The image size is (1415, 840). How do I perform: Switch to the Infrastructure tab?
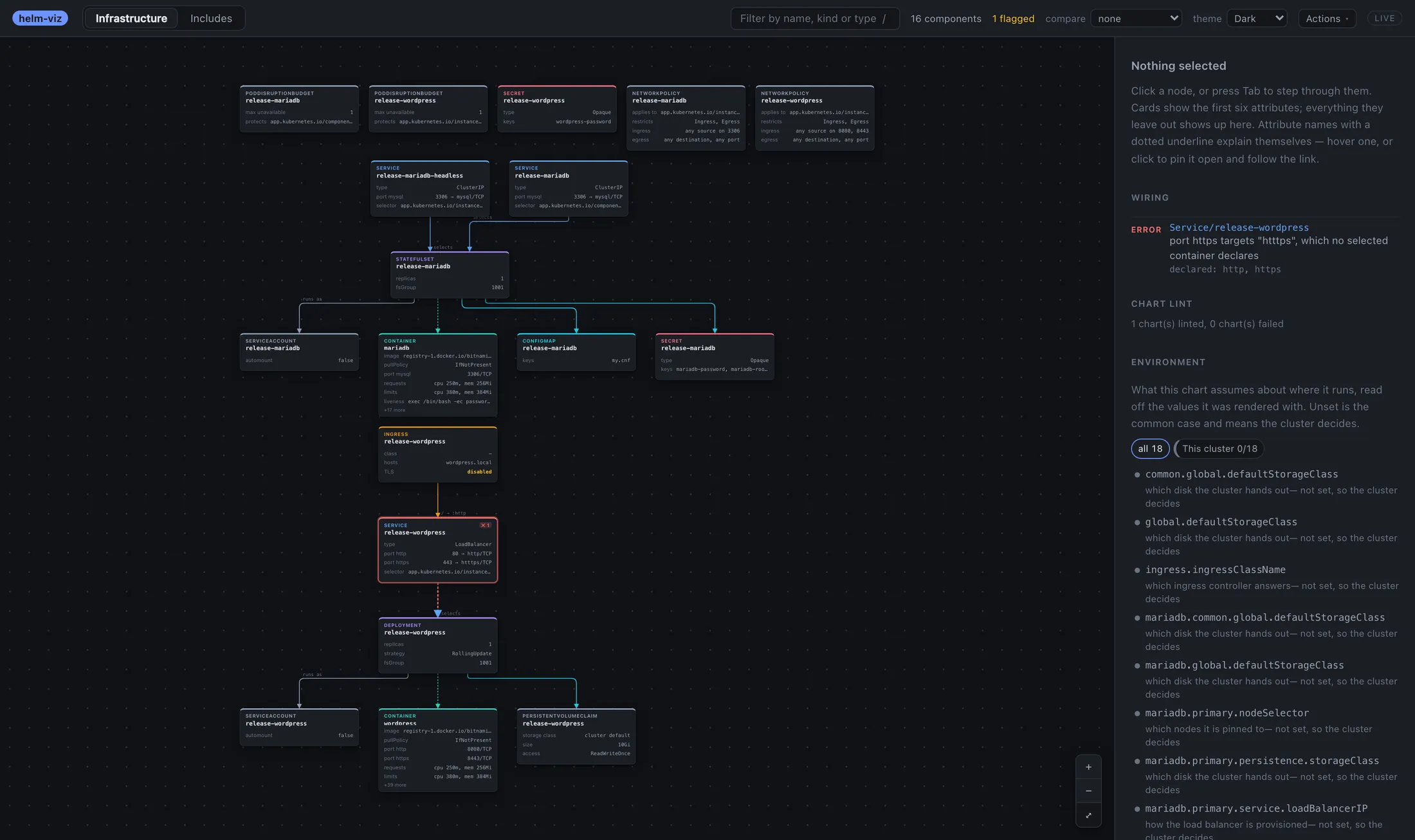pyautogui.click(x=131, y=18)
